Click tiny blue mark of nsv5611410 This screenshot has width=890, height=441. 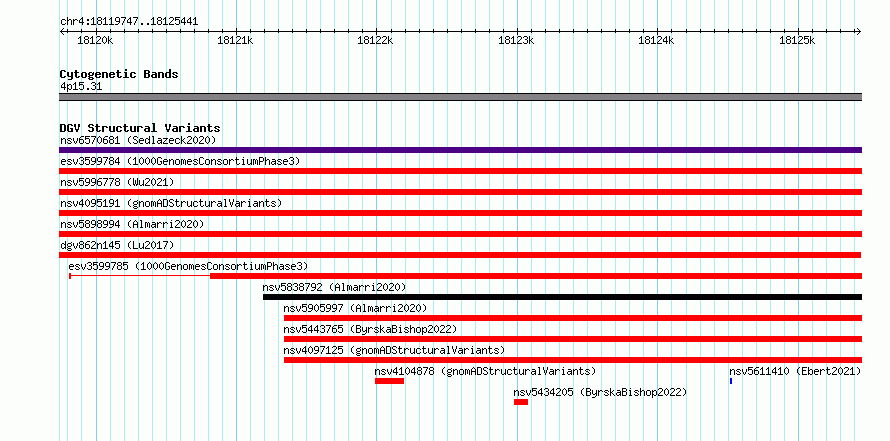coord(731,381)
